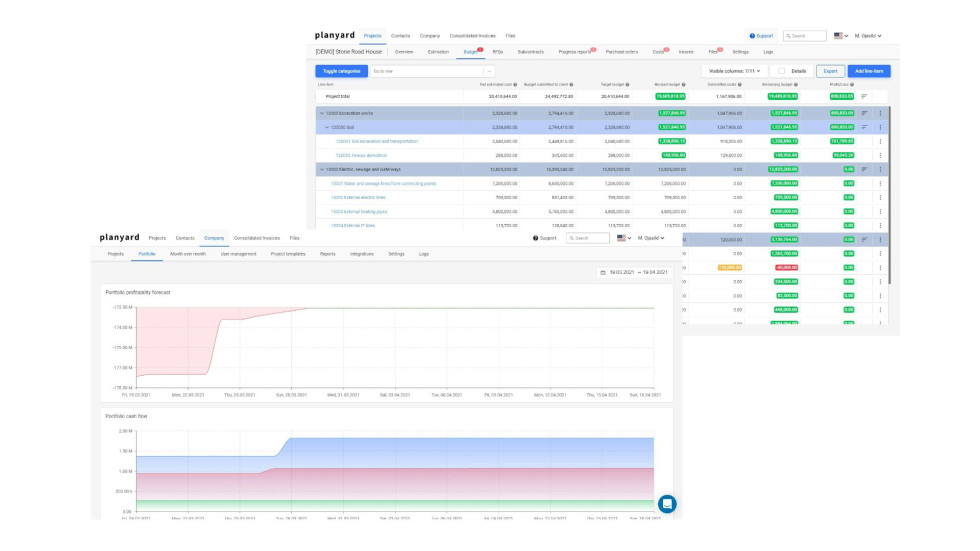The width and height of the screenshot is (980, 551).
Task: Click the calendar icon beside date range
Action: [x=602, y=272]
